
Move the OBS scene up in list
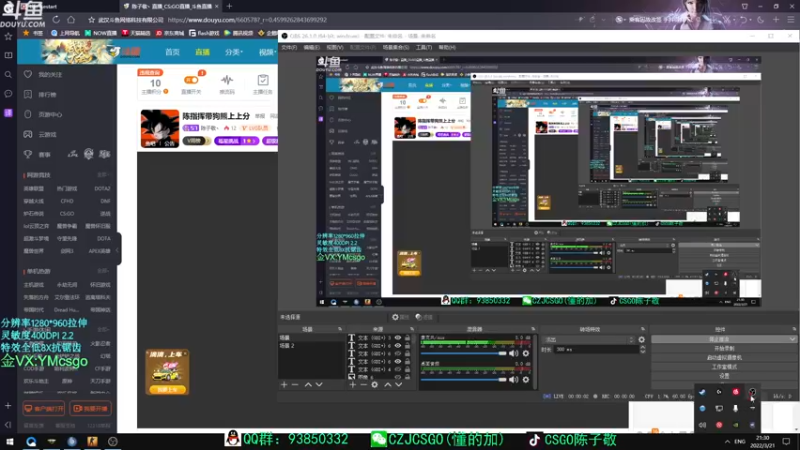[308, 385]
